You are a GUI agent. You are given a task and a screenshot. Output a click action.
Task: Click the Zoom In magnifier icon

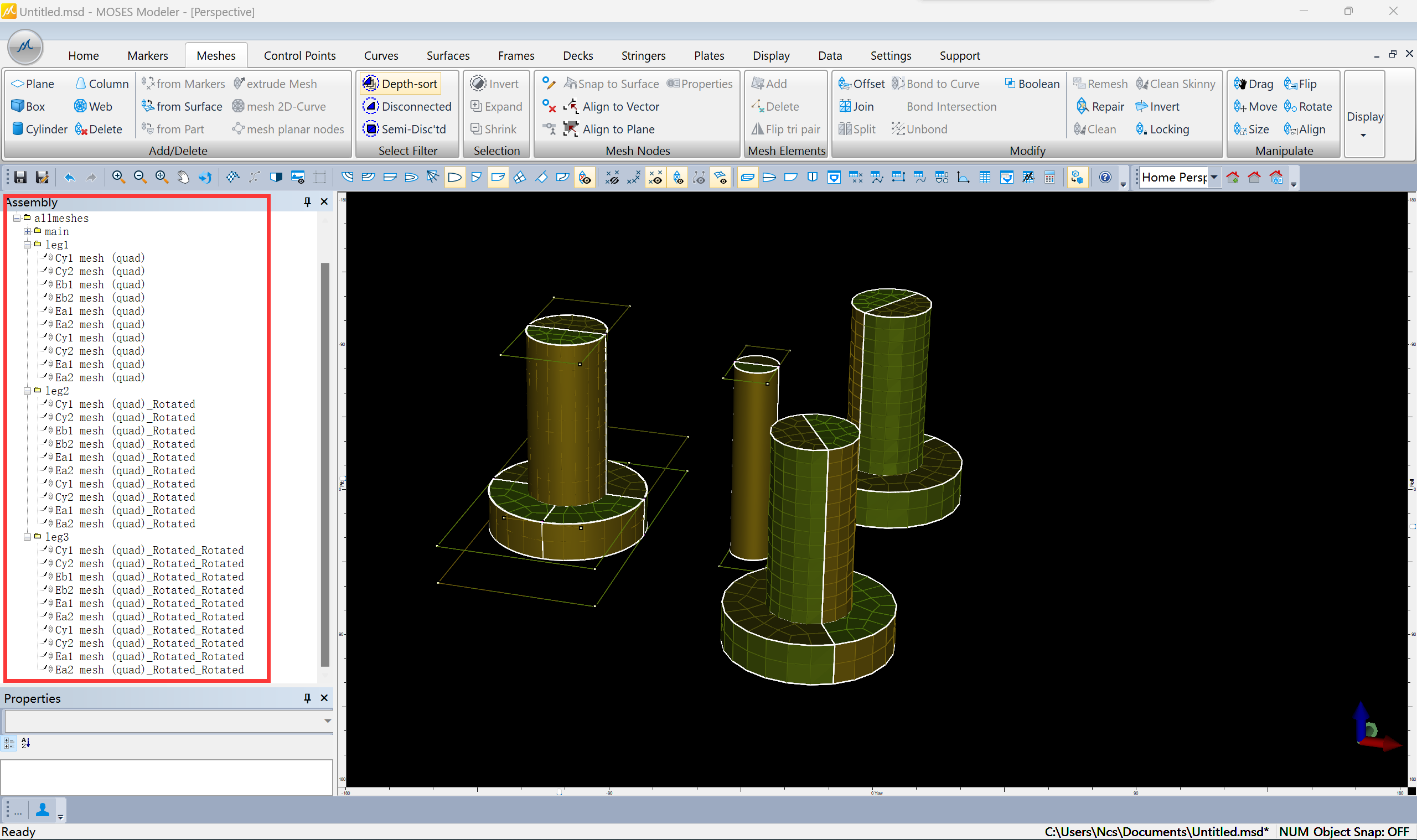(x=118, y=177)
